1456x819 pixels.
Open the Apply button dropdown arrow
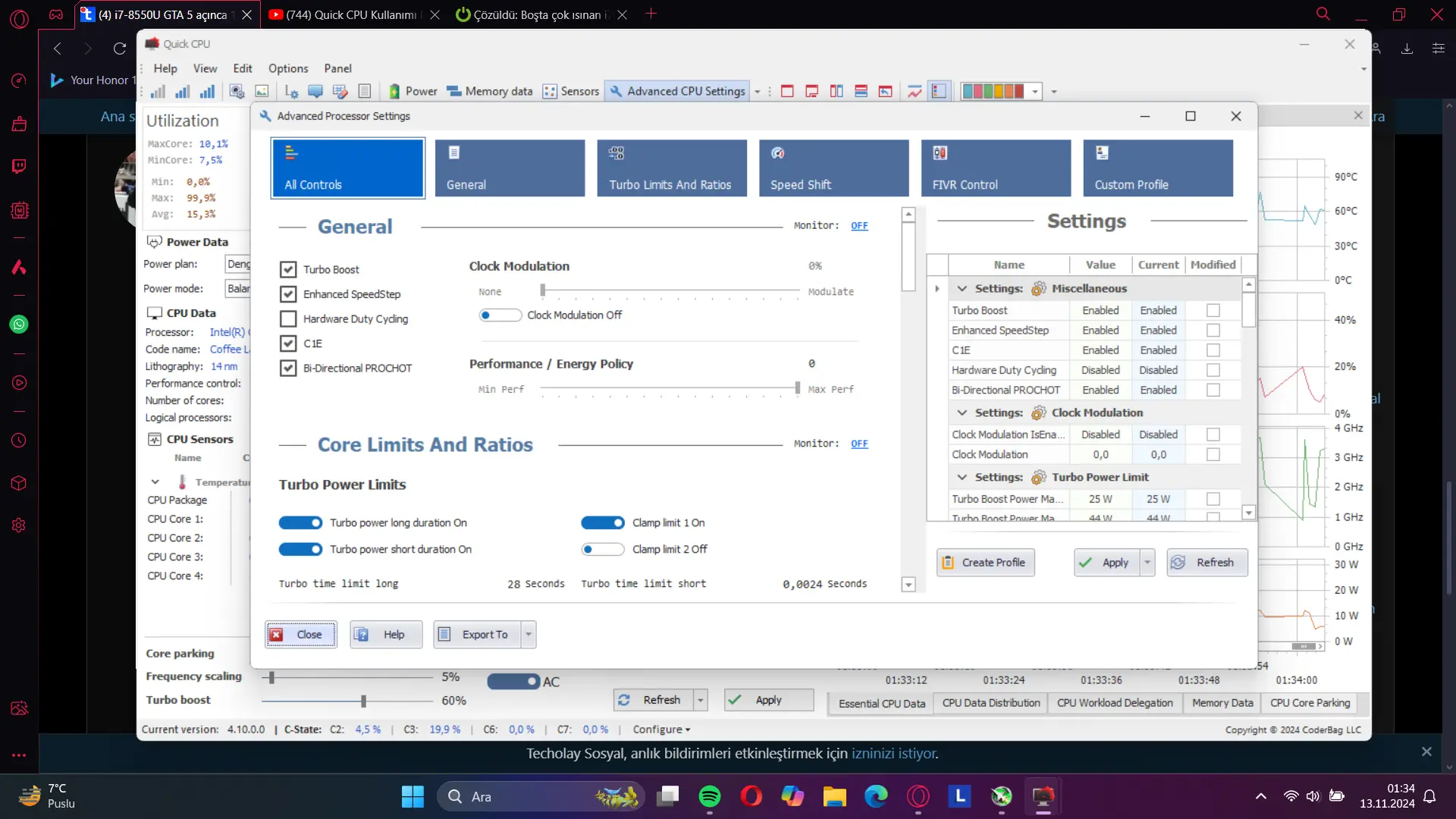pyautogui.click(x=1147, y=563)
